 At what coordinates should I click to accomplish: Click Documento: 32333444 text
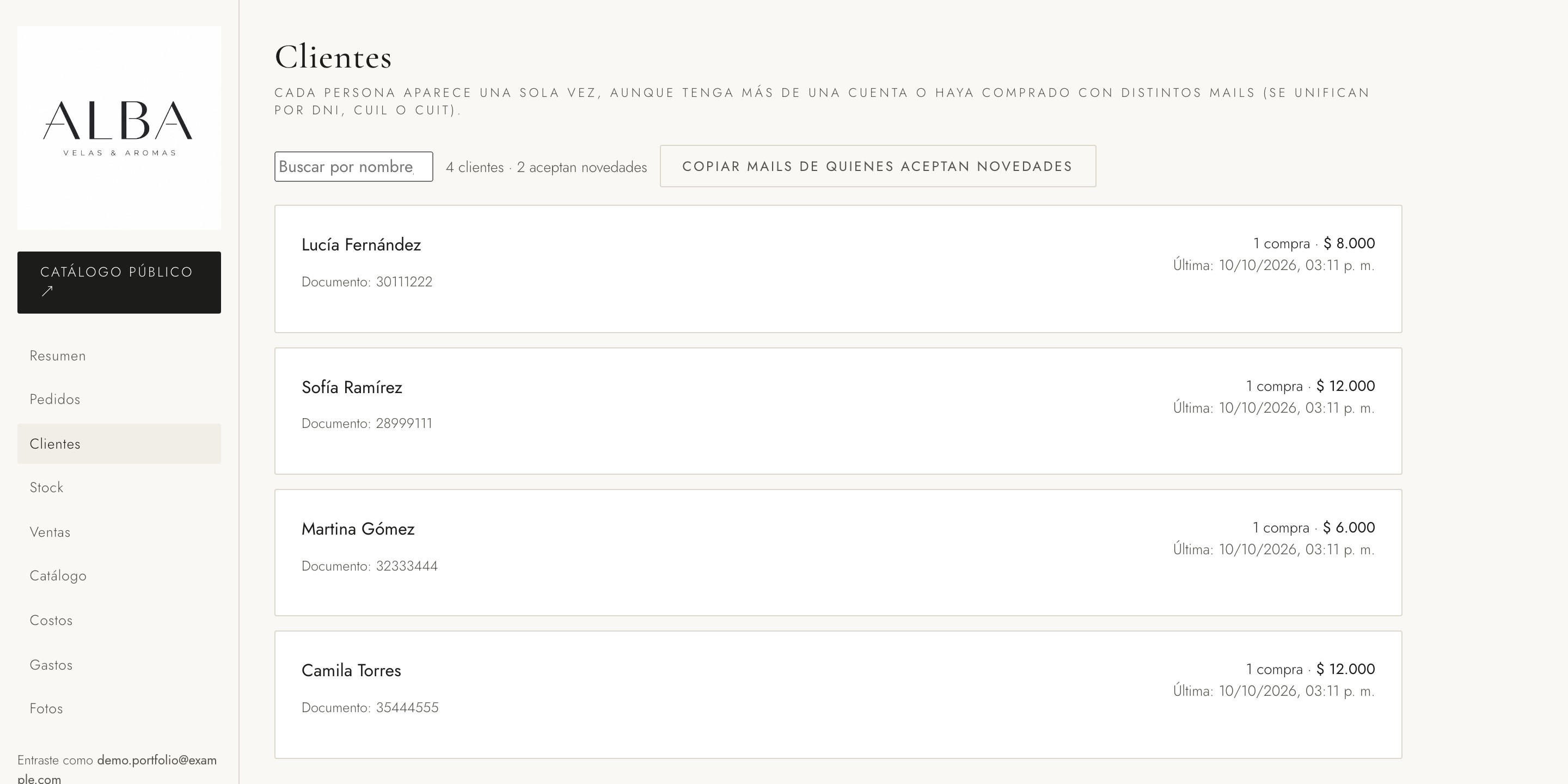click(x=370, y=566)
